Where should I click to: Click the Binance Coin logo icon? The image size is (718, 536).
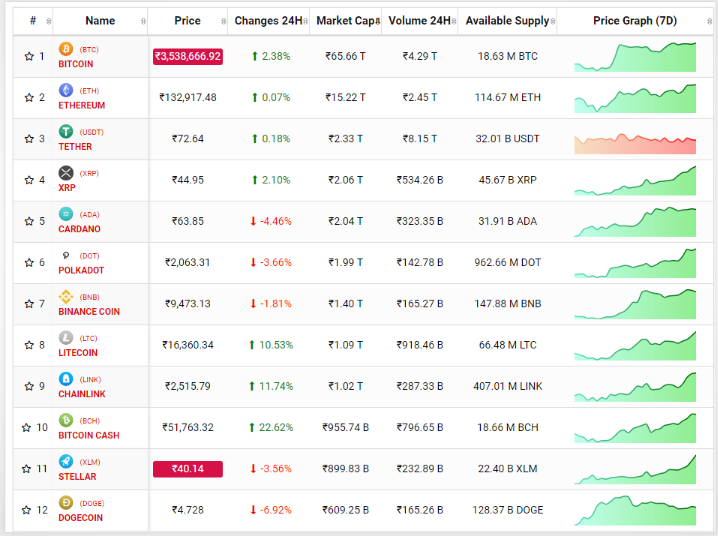(x=66, y=297)
